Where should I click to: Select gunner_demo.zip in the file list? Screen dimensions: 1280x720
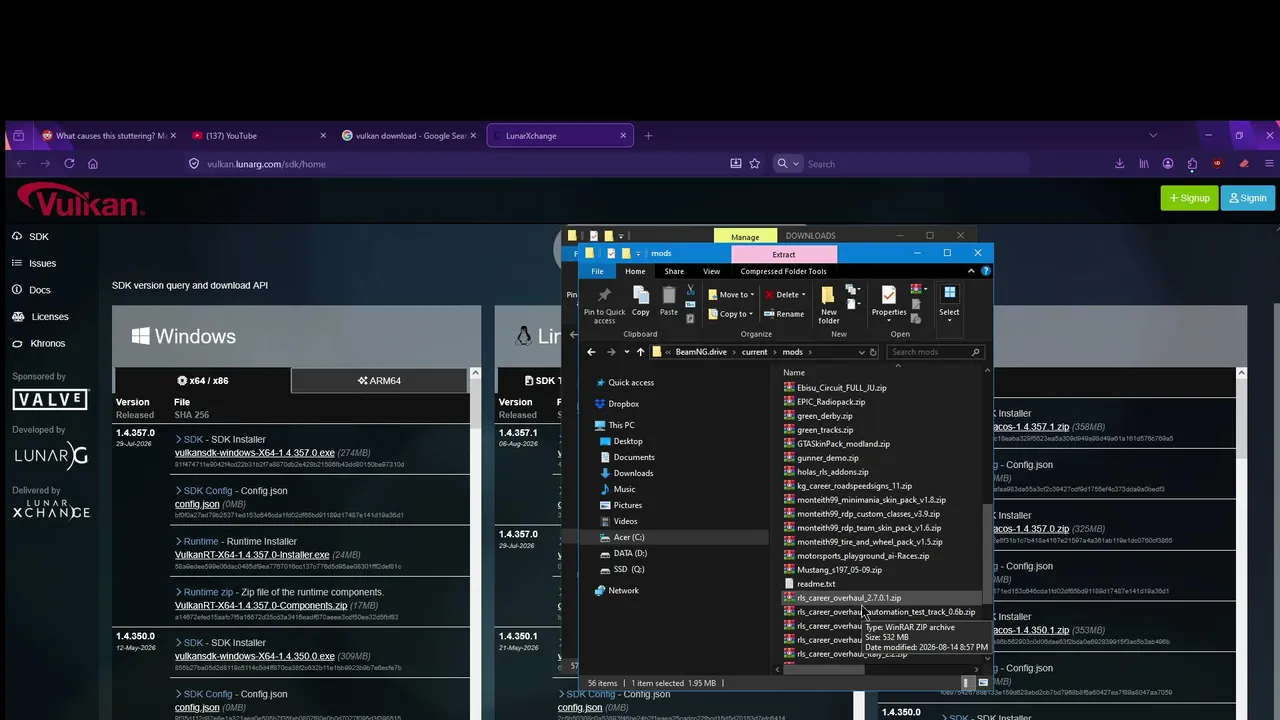(828, 458)
